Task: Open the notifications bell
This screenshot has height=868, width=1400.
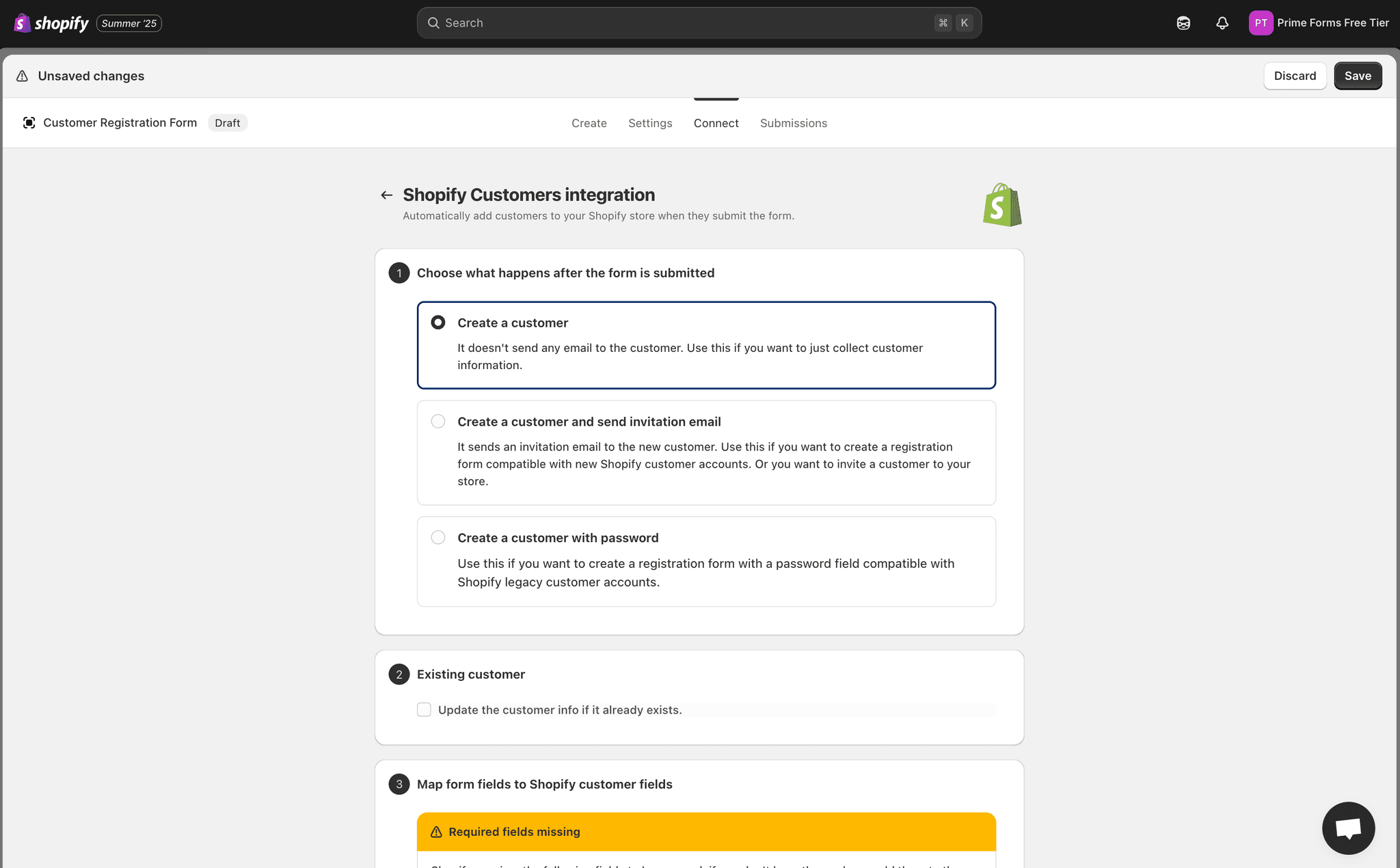Action: 1222,23
